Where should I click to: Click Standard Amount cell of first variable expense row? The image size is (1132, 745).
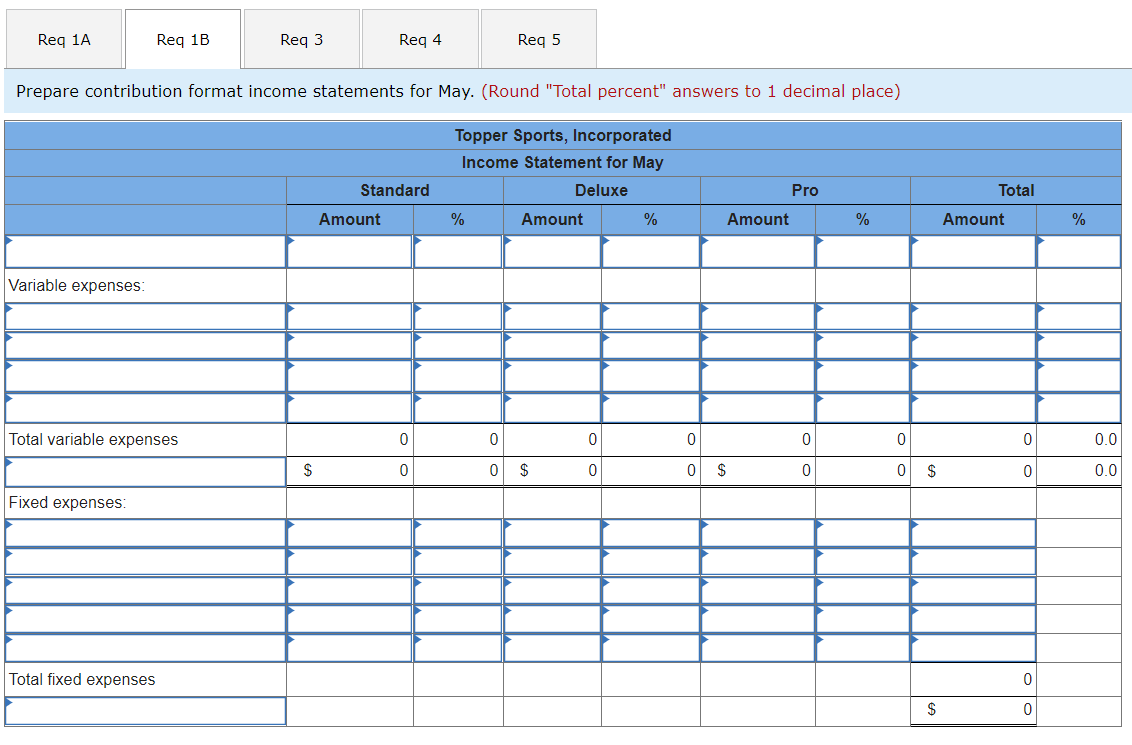[x=349, y=317]
